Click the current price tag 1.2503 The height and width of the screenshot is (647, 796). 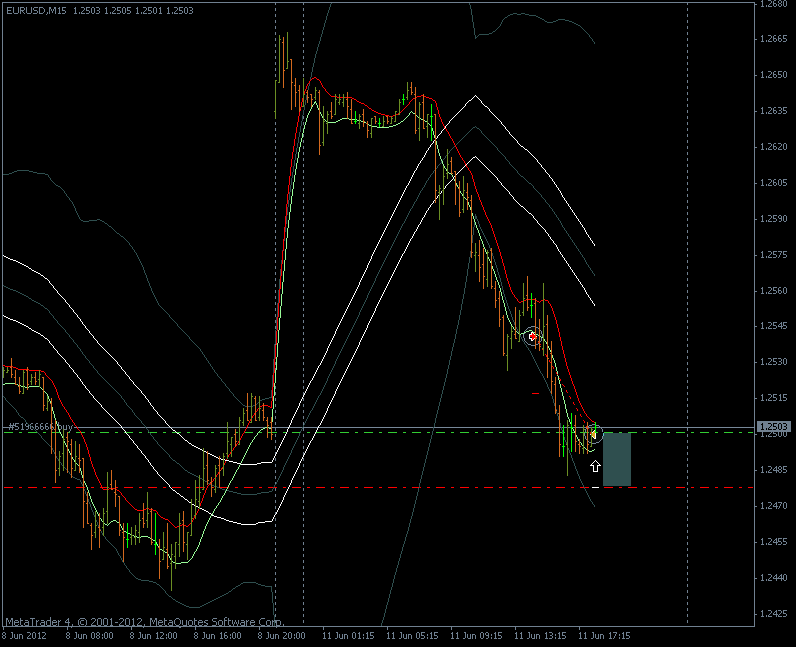tap(775, 427)
